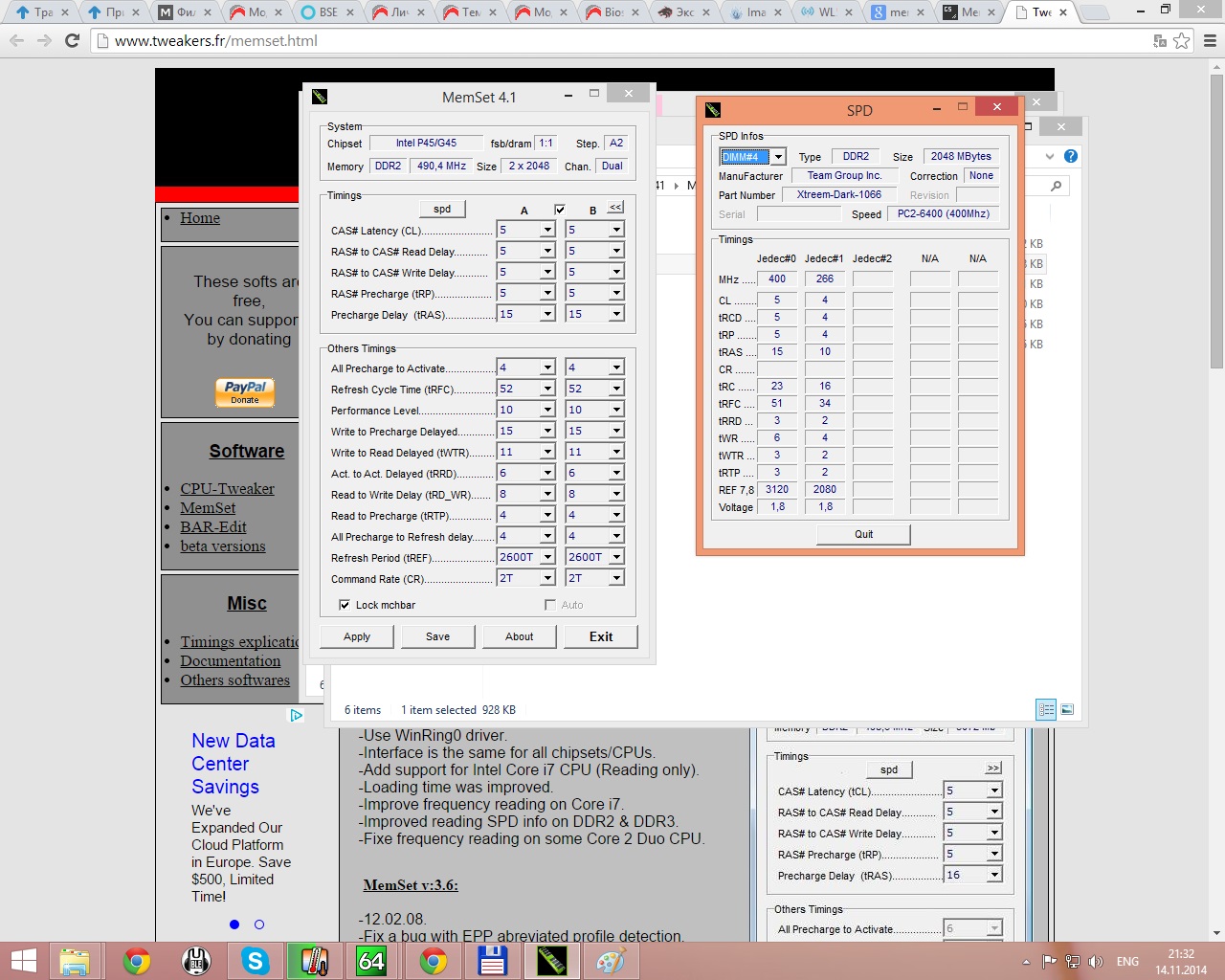The image size is (1225, 980).
Task: Click the browser vertical scrollbar thumb
Action: [x=1216, y=220]
